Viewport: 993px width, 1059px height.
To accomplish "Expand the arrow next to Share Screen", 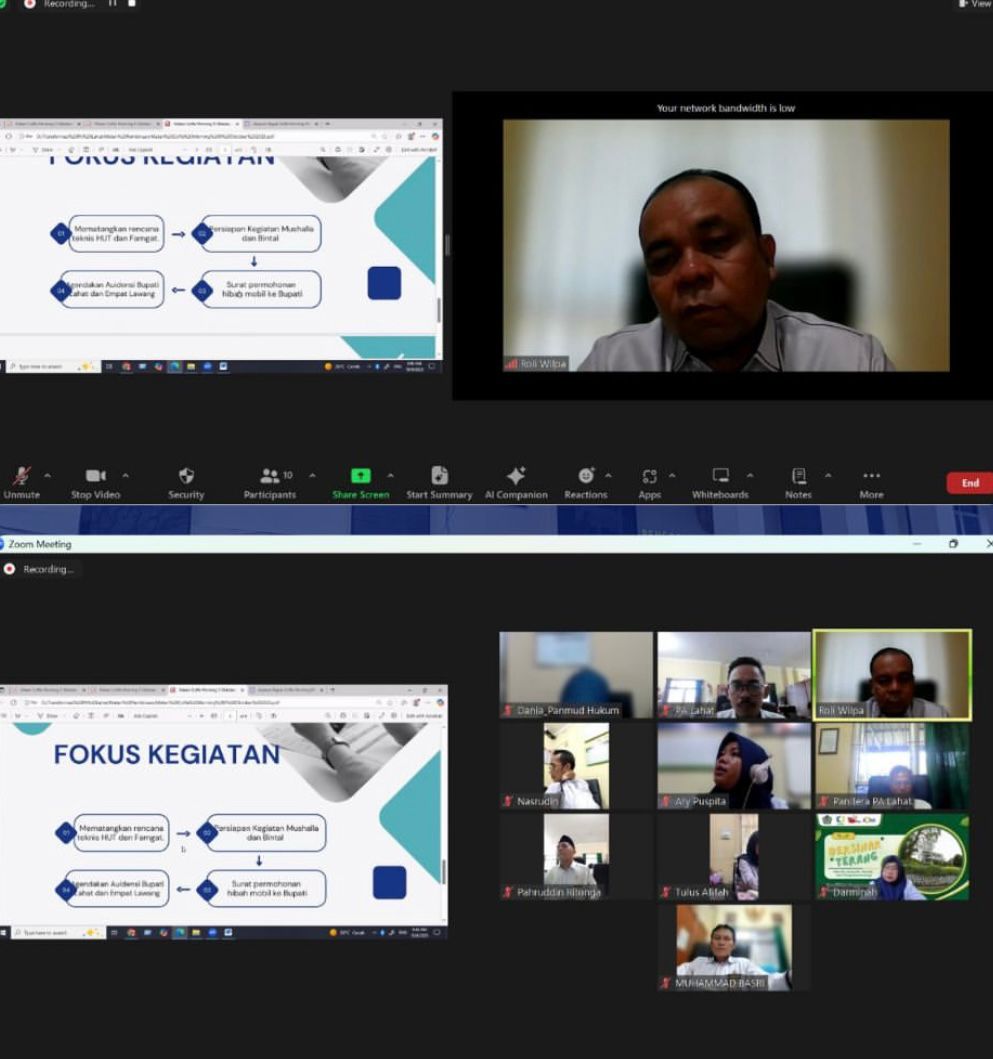I will [390, 476].
